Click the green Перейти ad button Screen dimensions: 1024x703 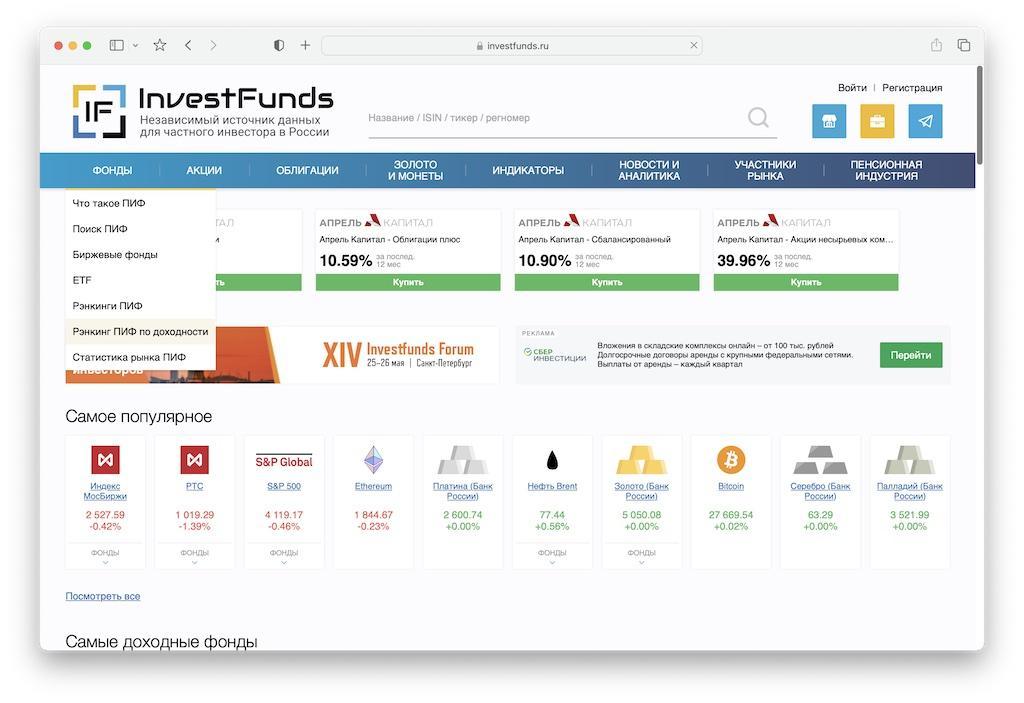click(x=910, y=355)
